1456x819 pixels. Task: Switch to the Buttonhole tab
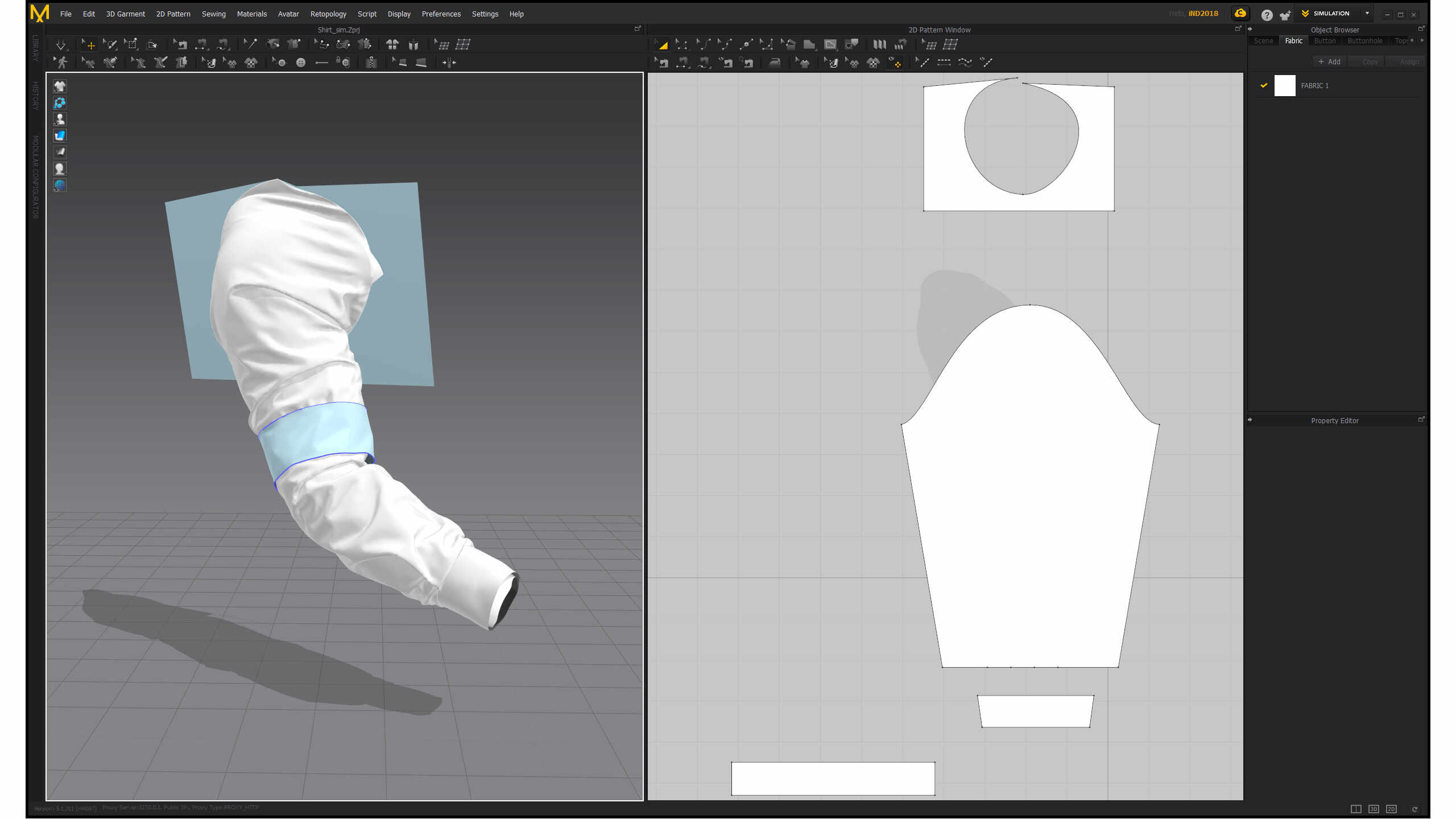pos(1365,41)
